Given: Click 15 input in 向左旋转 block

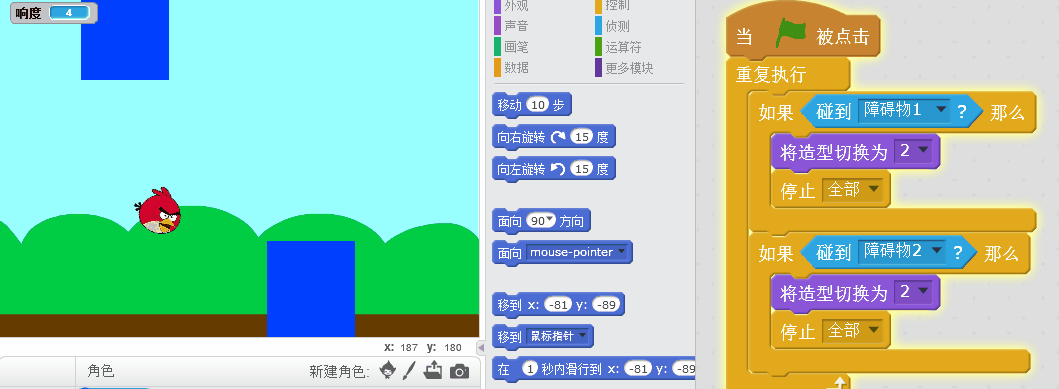Looking at the screenshot, I should pyautogui.click(x=582, y=169).
